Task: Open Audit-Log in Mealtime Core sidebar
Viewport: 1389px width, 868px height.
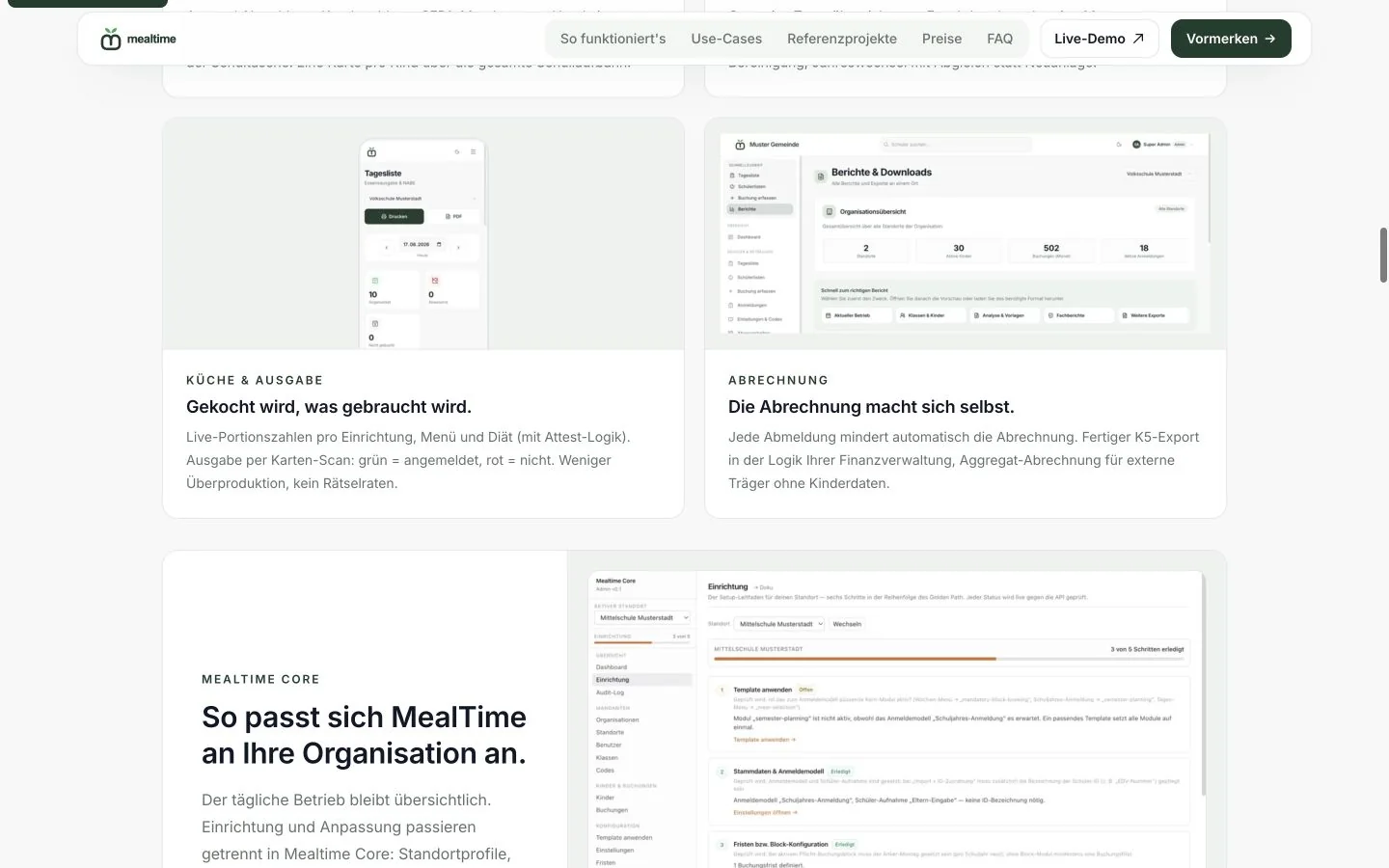Action: click(611, 692)
